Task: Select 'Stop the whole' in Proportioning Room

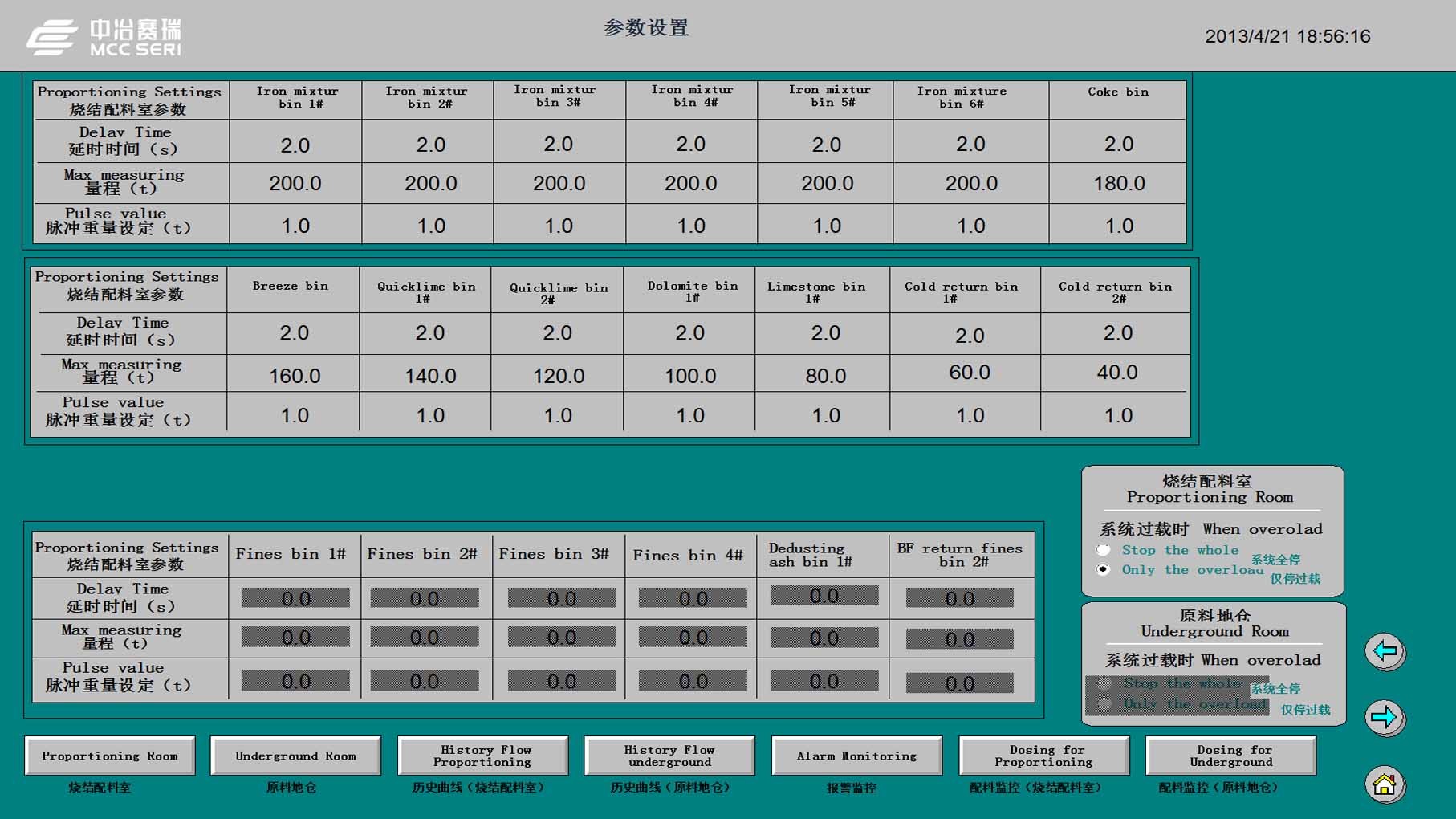Action: (x=1104, y=550)
